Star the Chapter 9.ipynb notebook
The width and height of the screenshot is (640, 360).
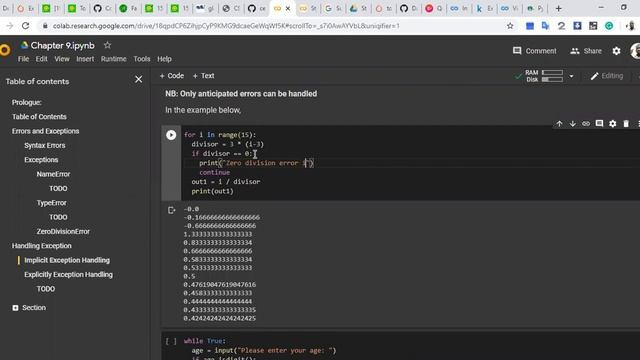[107, 45]
